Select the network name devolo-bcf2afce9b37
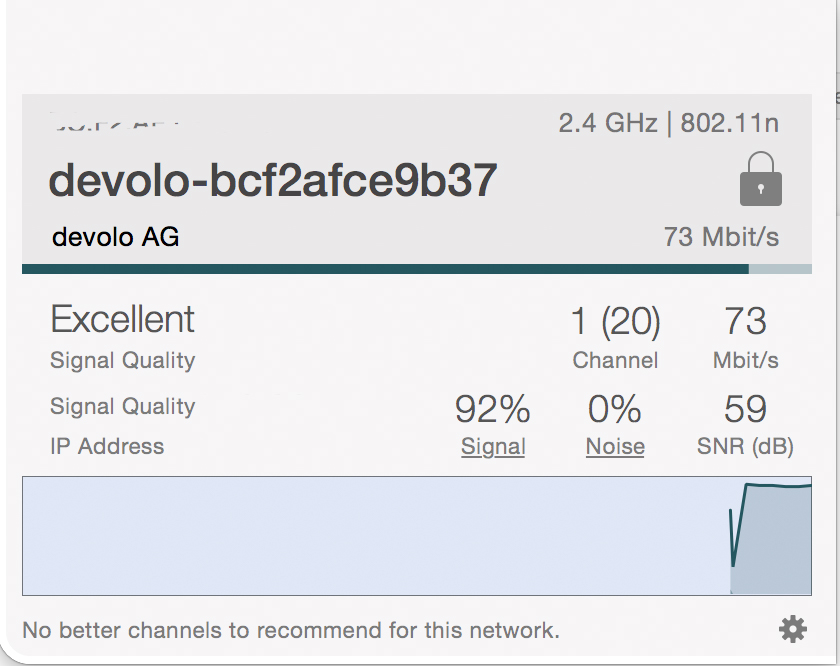The width and height of the screenshot is (840, 666). 273,181
